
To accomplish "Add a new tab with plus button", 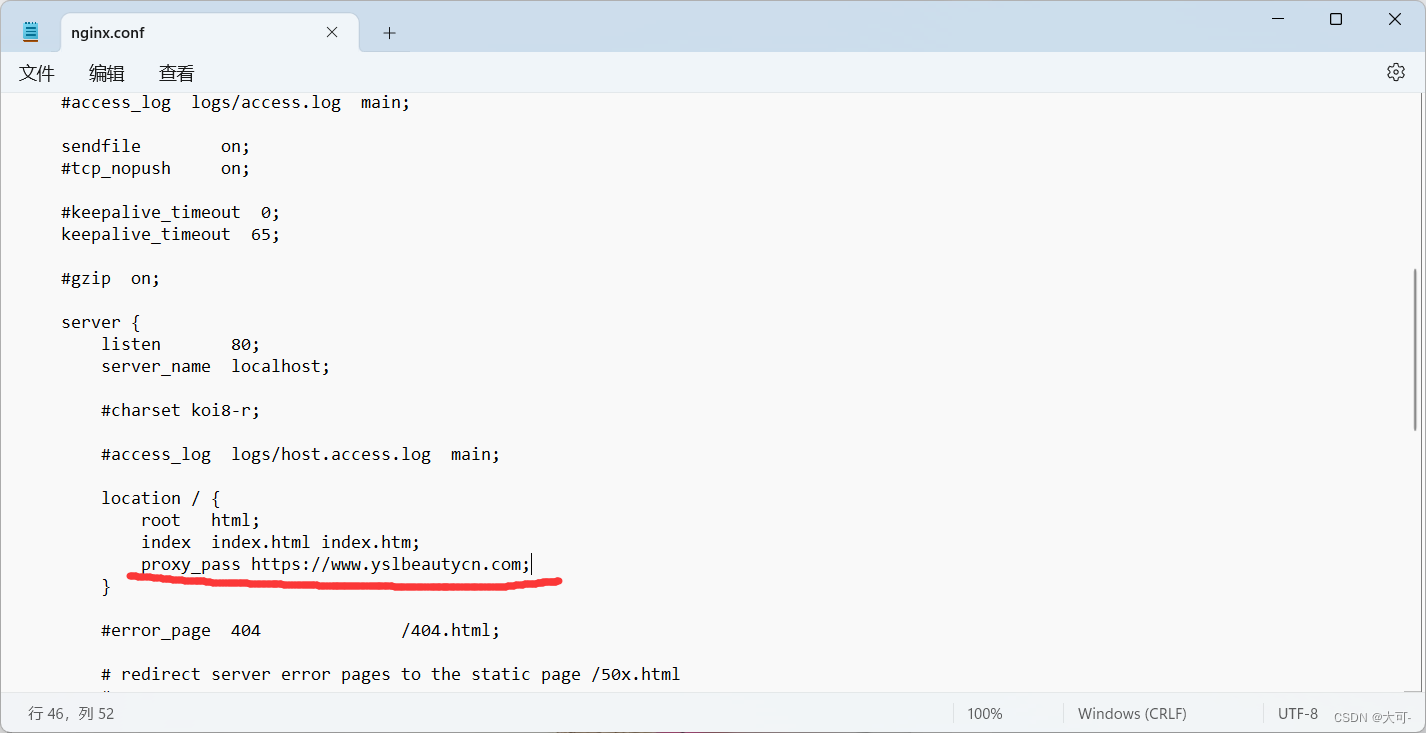I will coord(389,33).
